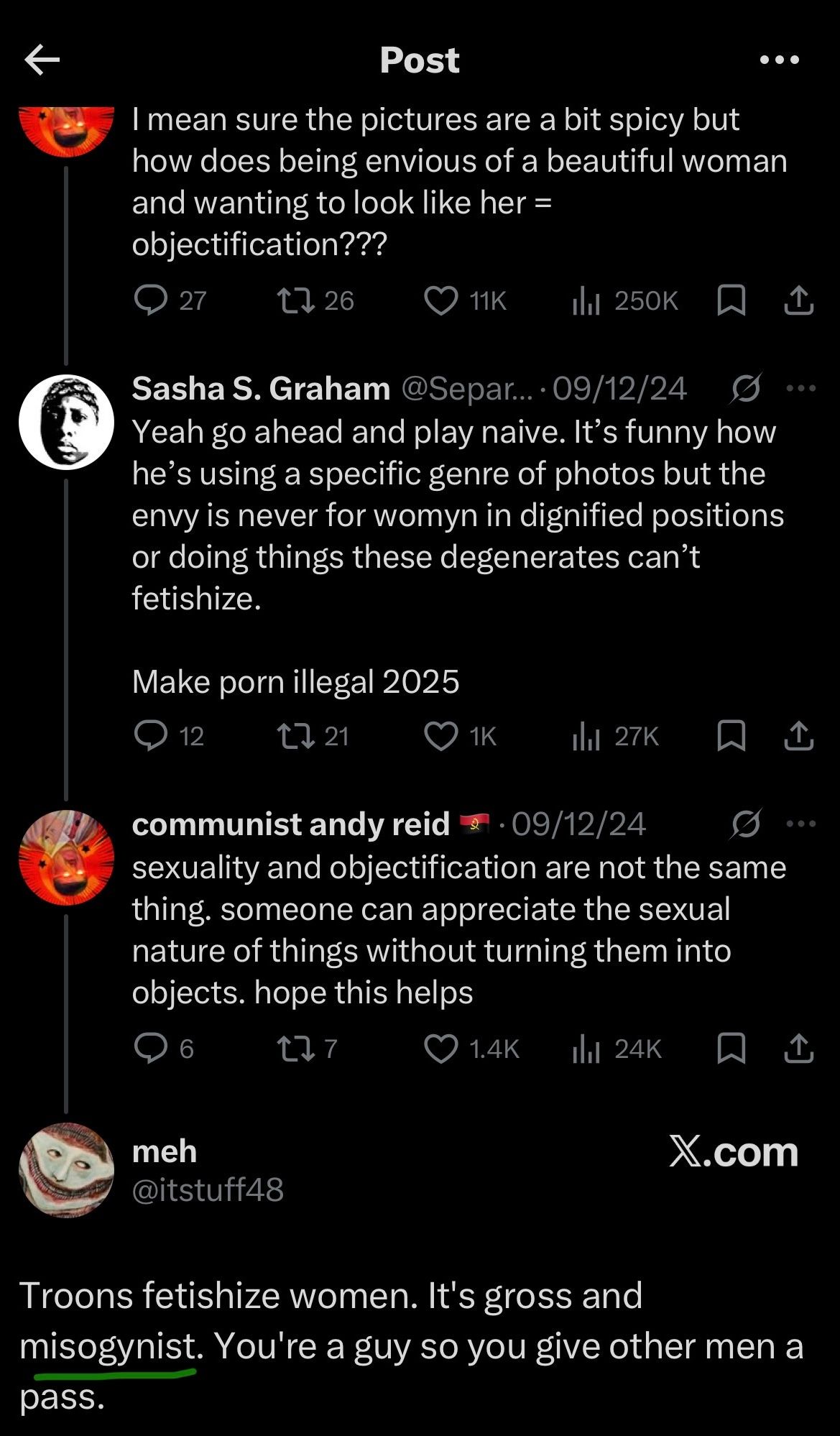The width and height of the screenshot is (840, 1436).
Task: Open Sasha S. Graham's profile picture
Action: coord(66,422)
